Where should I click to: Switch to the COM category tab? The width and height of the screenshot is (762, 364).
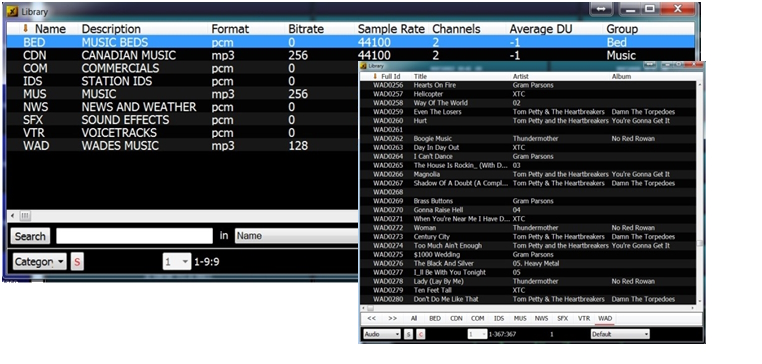[478, 319]
